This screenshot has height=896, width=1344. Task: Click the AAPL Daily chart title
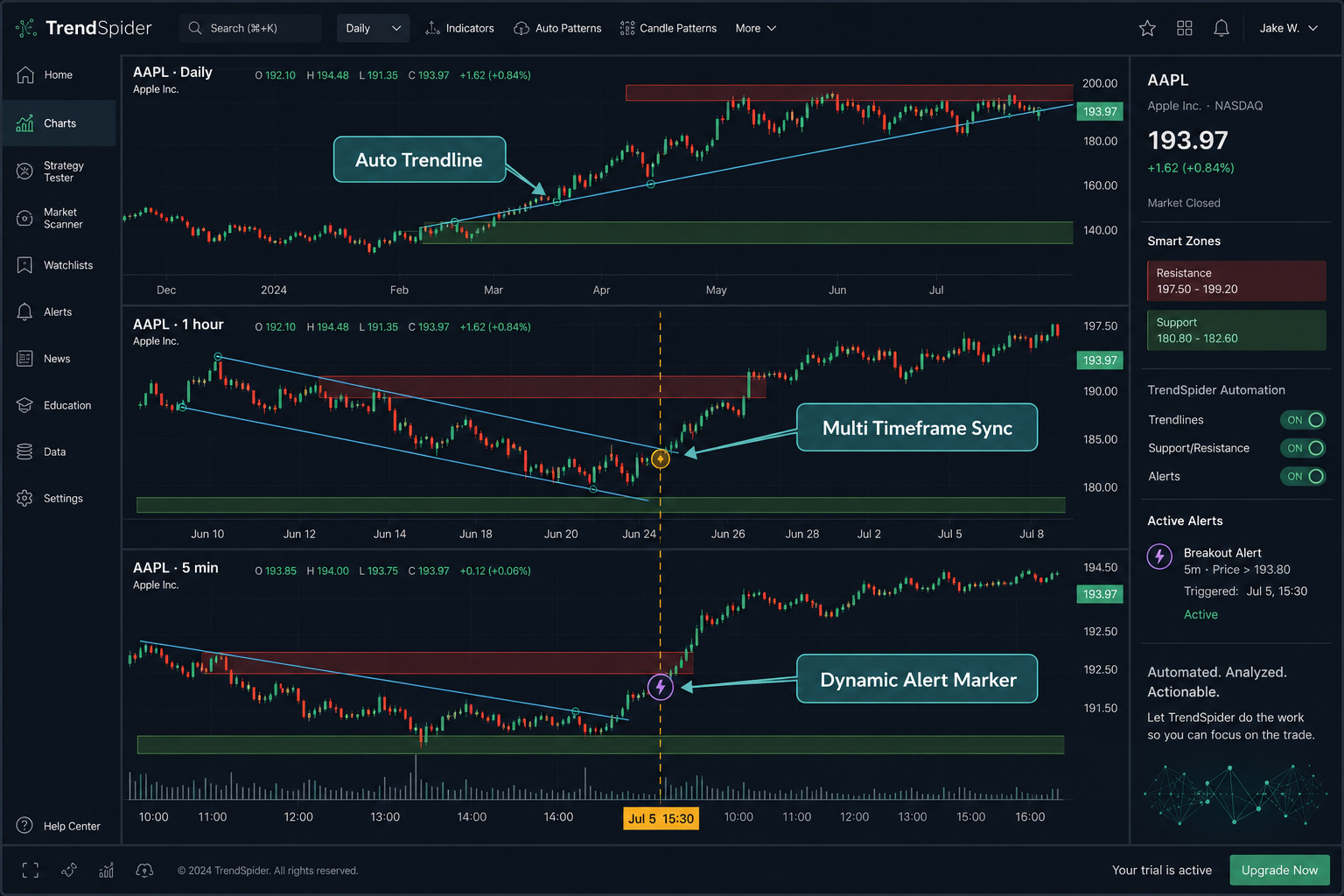172,72
